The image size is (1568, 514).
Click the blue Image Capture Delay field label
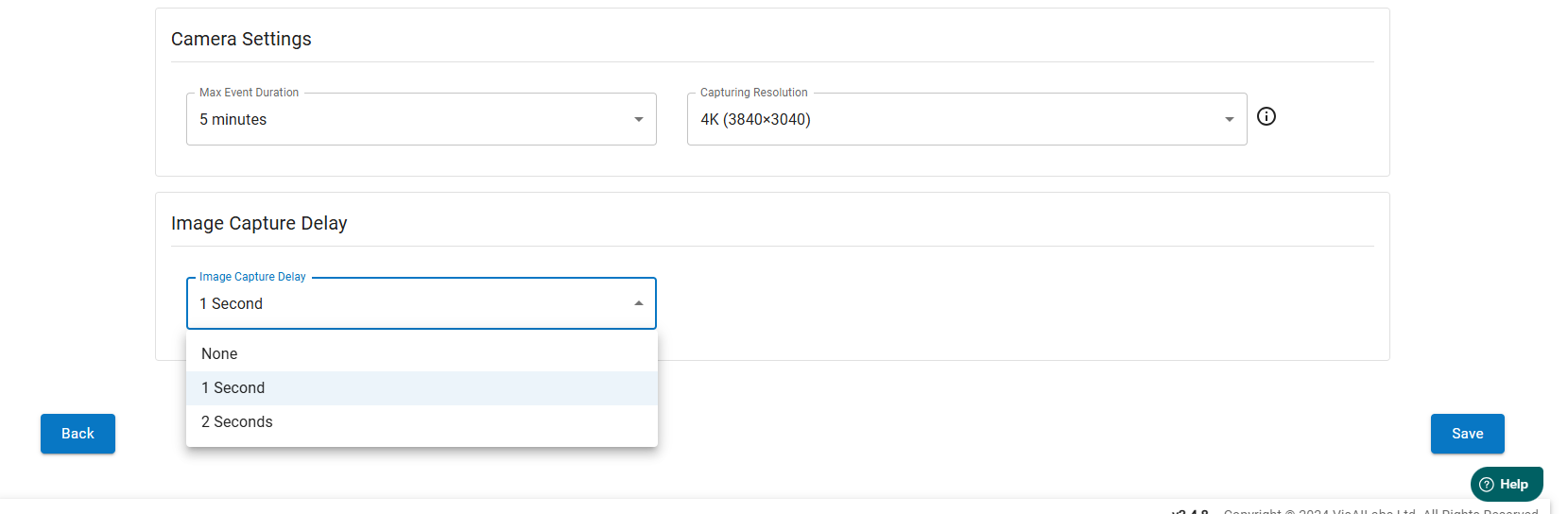coord(252,277)
